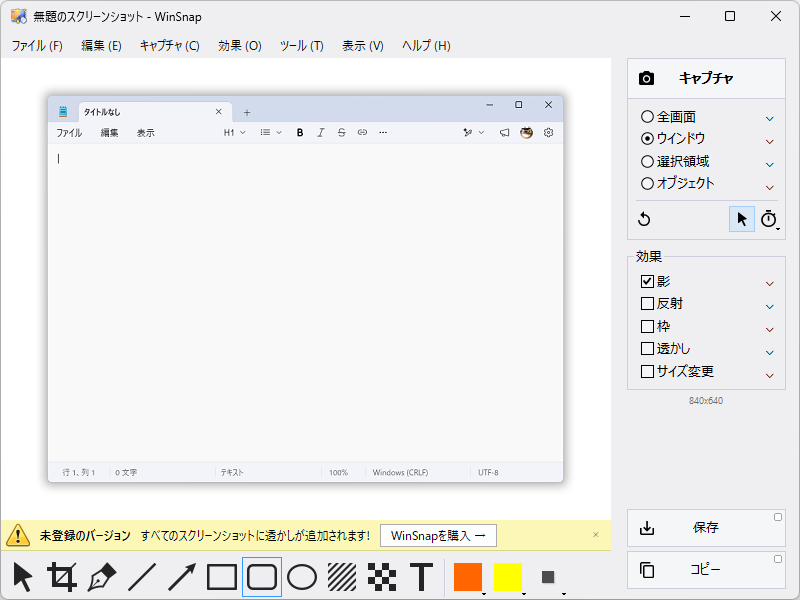Screen dimensions: 800x600
Task: Click Strikethrough icon in captured Notepad
Action: point(341,133)
